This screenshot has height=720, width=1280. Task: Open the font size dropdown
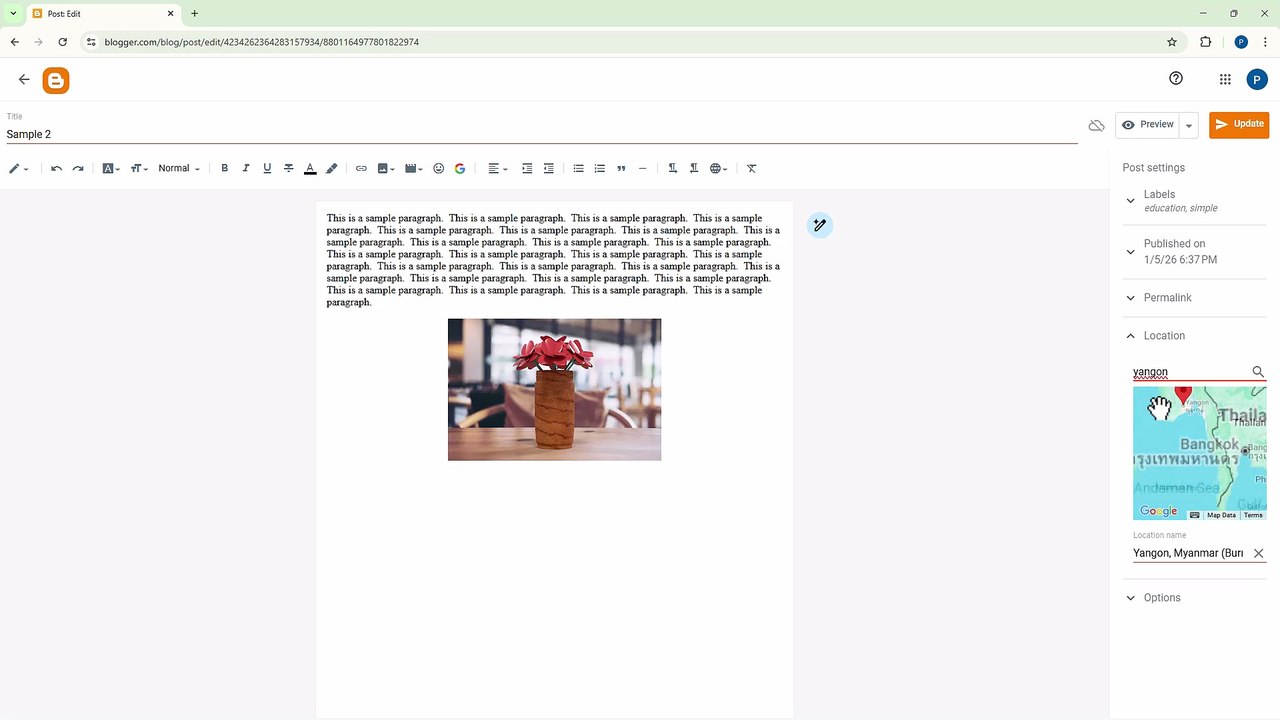point(139,169)
